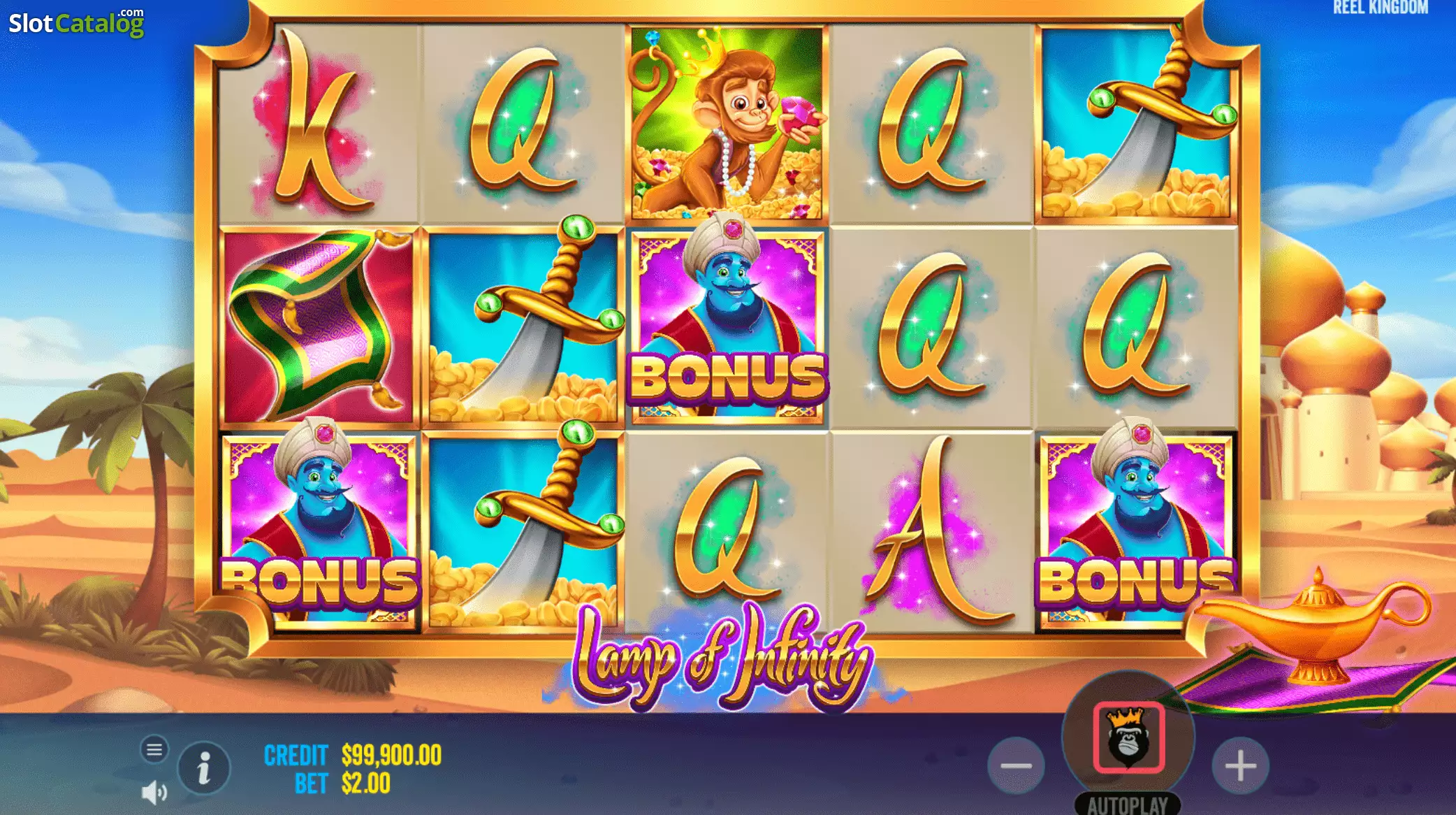1456x815 pixels.
Task: Click the pink K card symbol
Action: [319, 123]
